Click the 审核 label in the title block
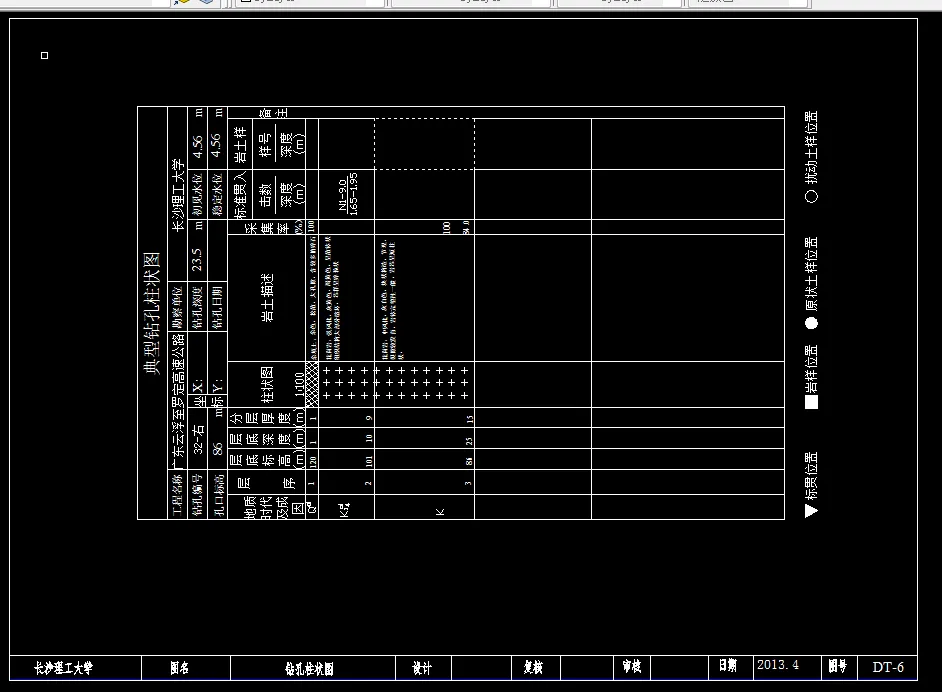 631,666
